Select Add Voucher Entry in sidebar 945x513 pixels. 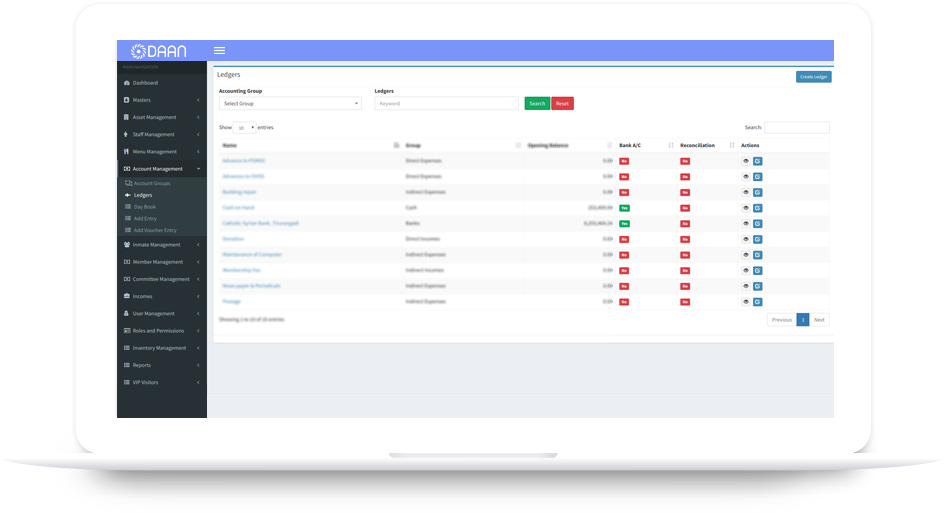154,230
